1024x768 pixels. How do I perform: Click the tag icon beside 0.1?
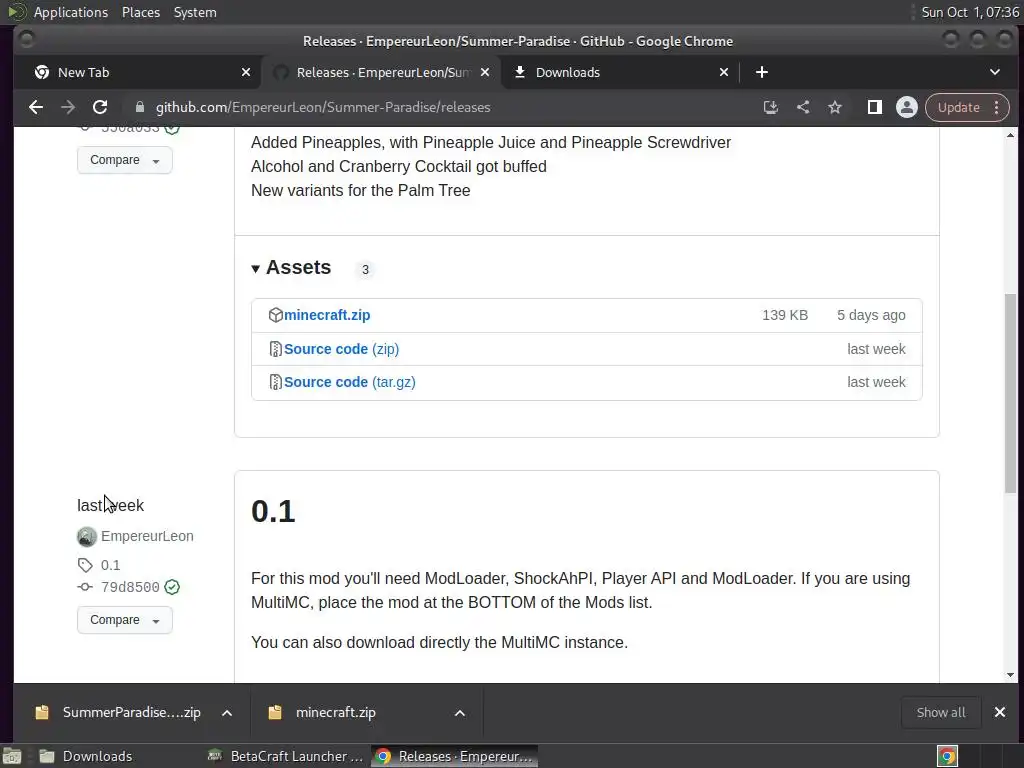point(86,565)
